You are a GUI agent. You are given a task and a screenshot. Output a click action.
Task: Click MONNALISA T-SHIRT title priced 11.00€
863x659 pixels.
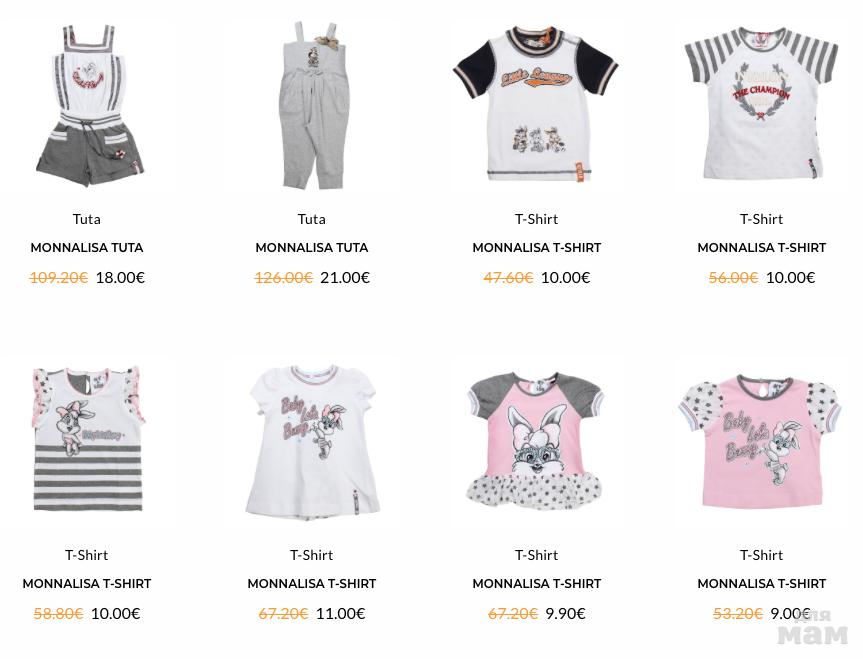[x=312, y=584]
